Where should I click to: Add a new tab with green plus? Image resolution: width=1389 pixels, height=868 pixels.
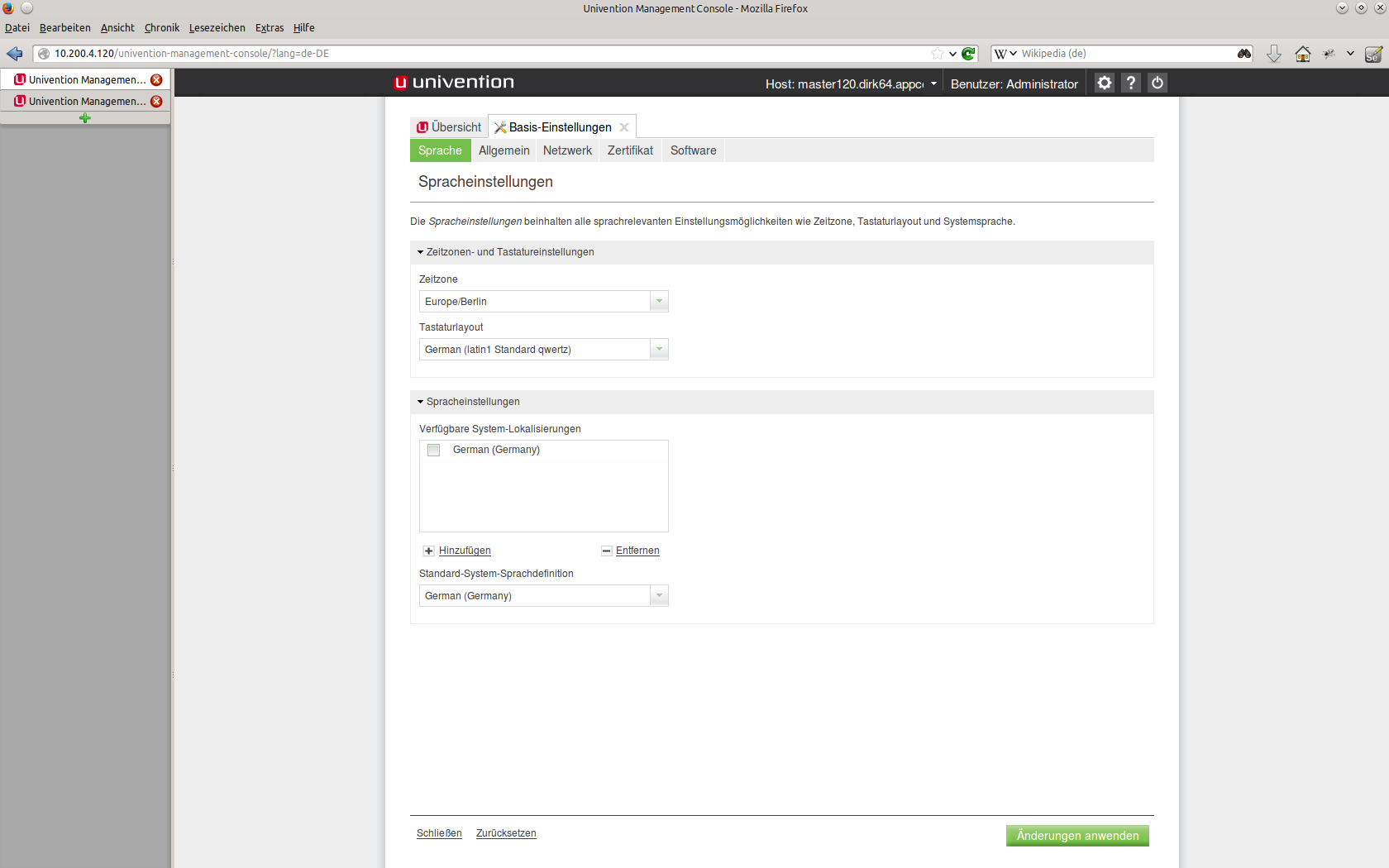click(x=84, y=118)
